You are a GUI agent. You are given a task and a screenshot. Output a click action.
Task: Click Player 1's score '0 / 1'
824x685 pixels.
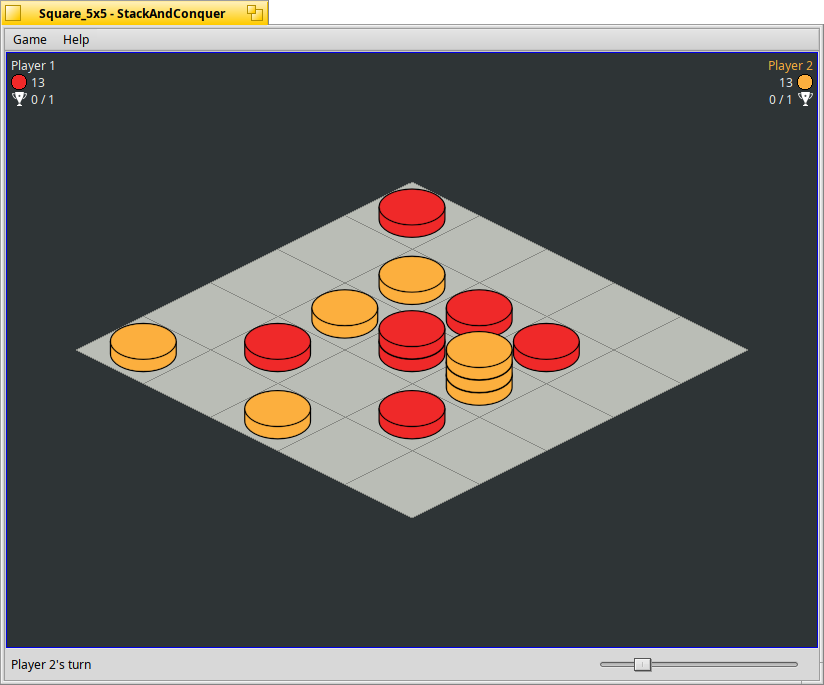[x=43, y=99]
